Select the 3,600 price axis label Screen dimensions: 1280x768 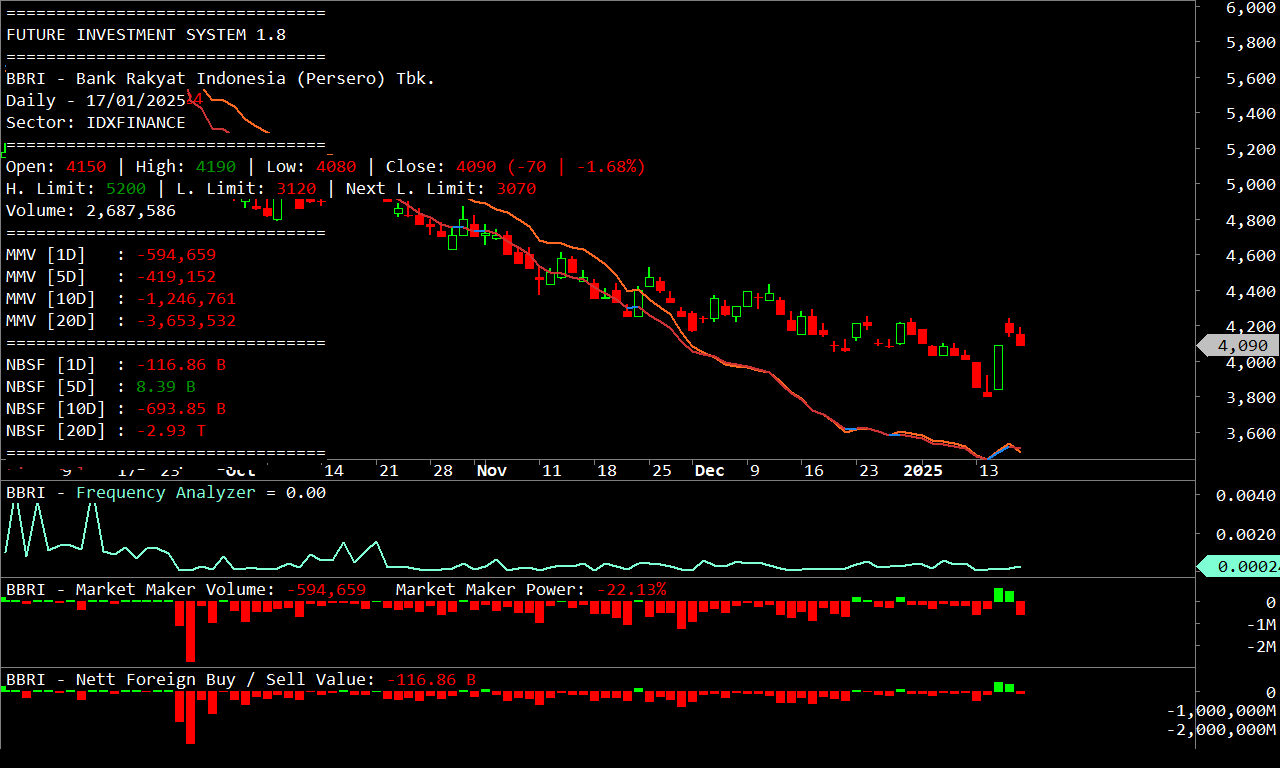(1250, 433)
